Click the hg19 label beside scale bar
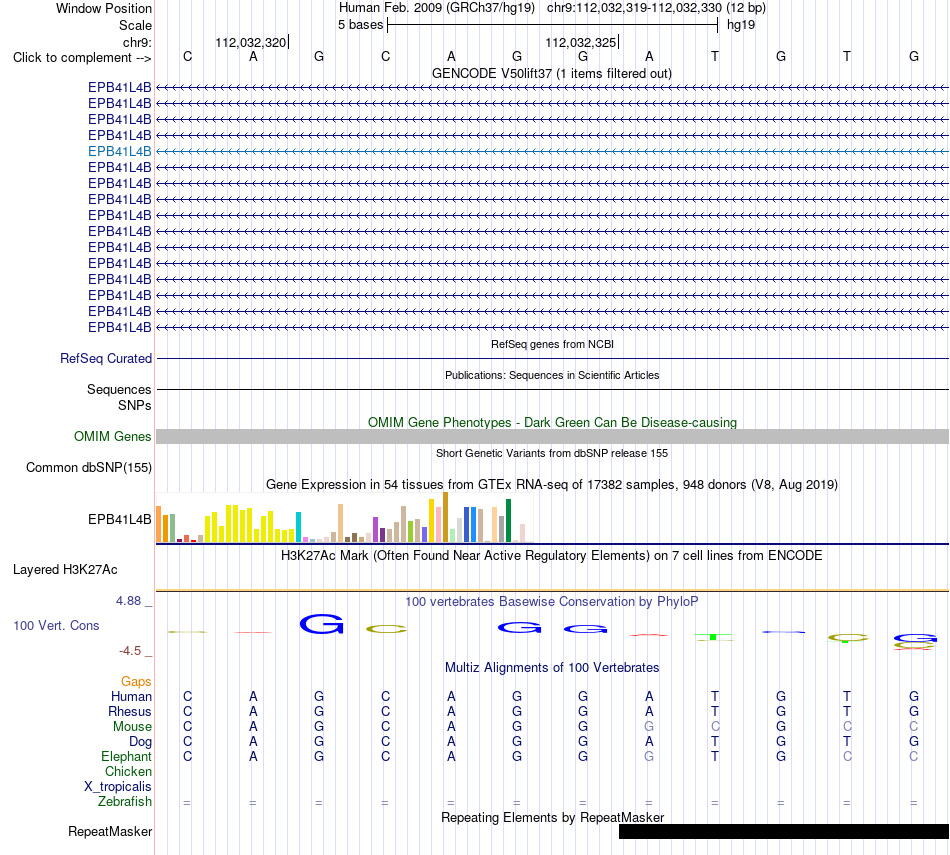The image size is (950, 855). point(741,25)
